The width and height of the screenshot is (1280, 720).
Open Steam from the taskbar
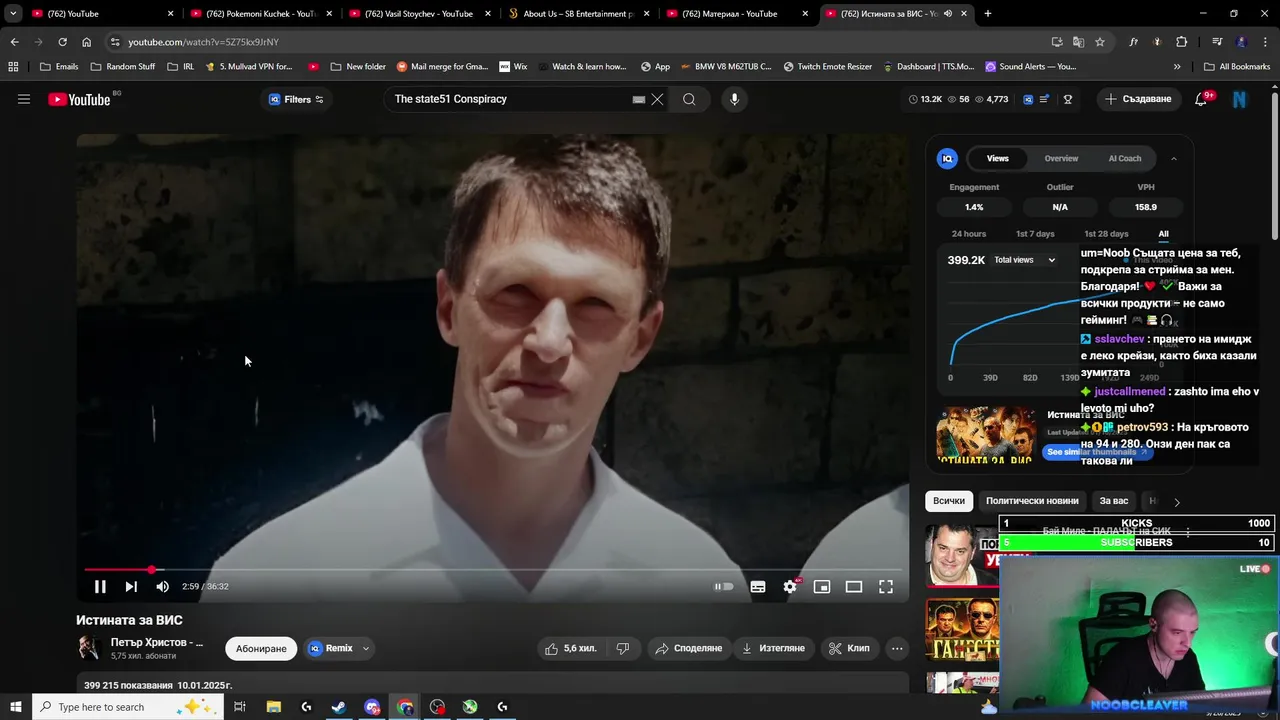[x=339, y=707]
